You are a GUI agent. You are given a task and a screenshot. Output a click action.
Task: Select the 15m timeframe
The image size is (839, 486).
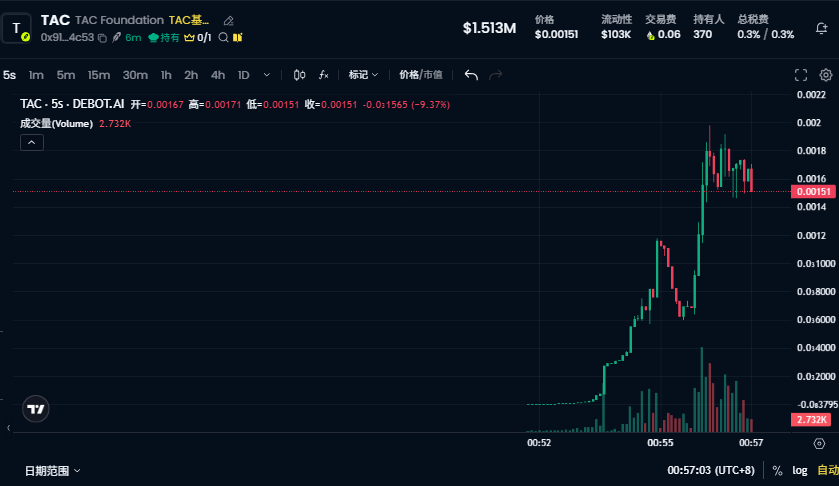99,75
